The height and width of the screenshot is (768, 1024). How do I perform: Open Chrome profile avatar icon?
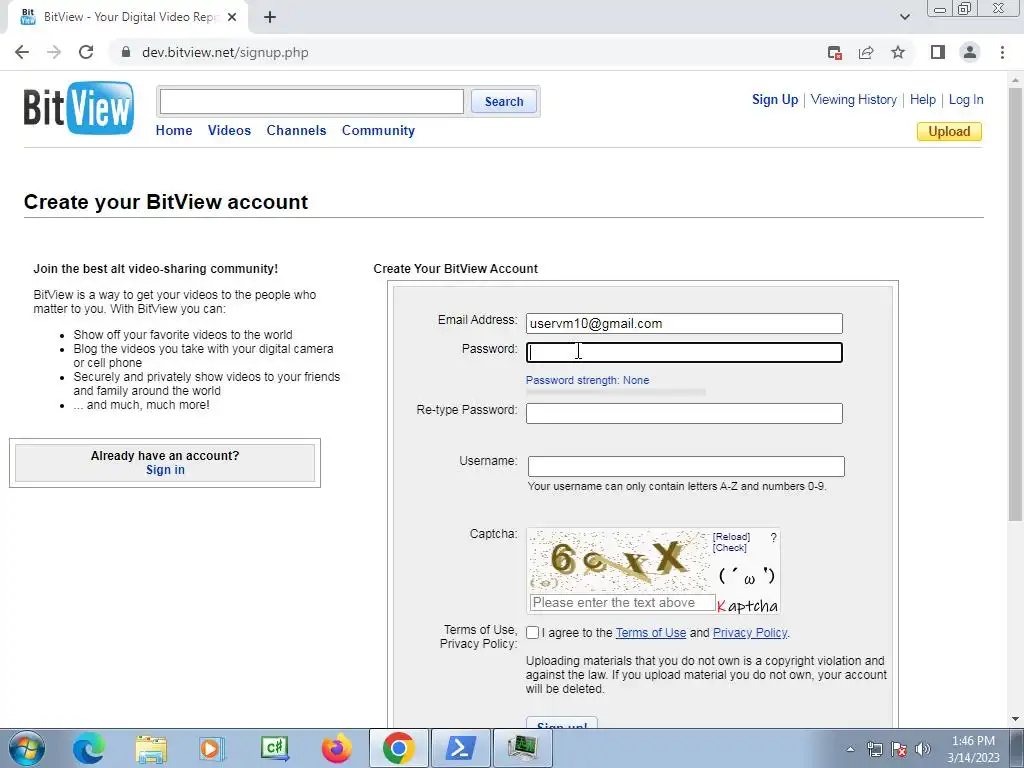(970, 52)
